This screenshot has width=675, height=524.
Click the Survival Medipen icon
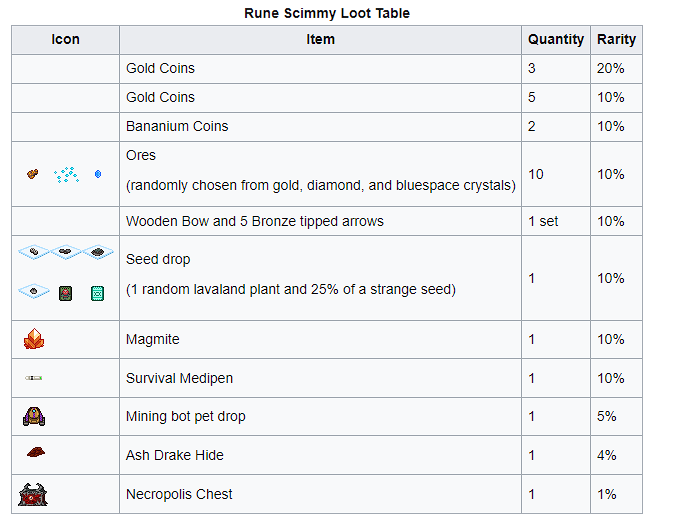click(33, 378)
